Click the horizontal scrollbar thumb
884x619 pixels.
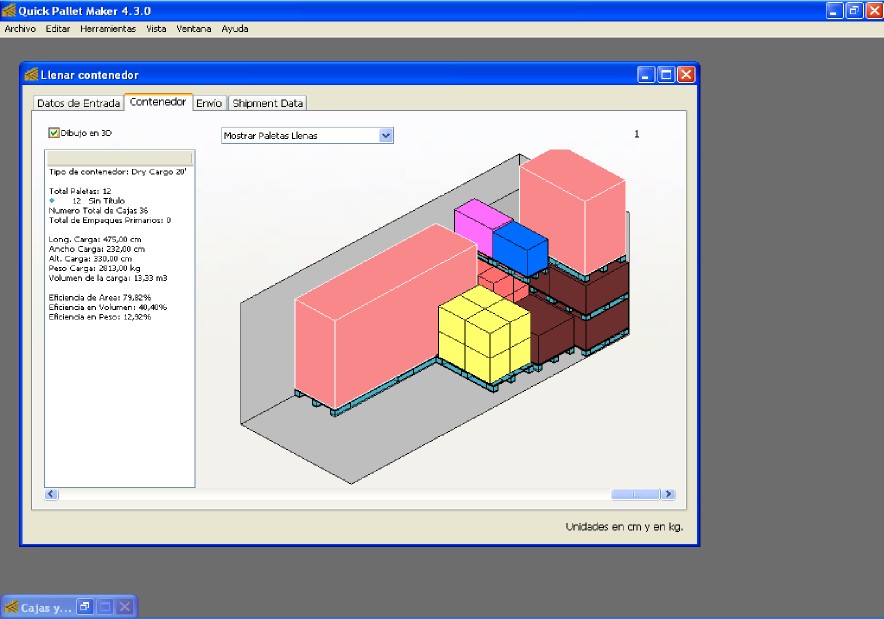[635, 494]
